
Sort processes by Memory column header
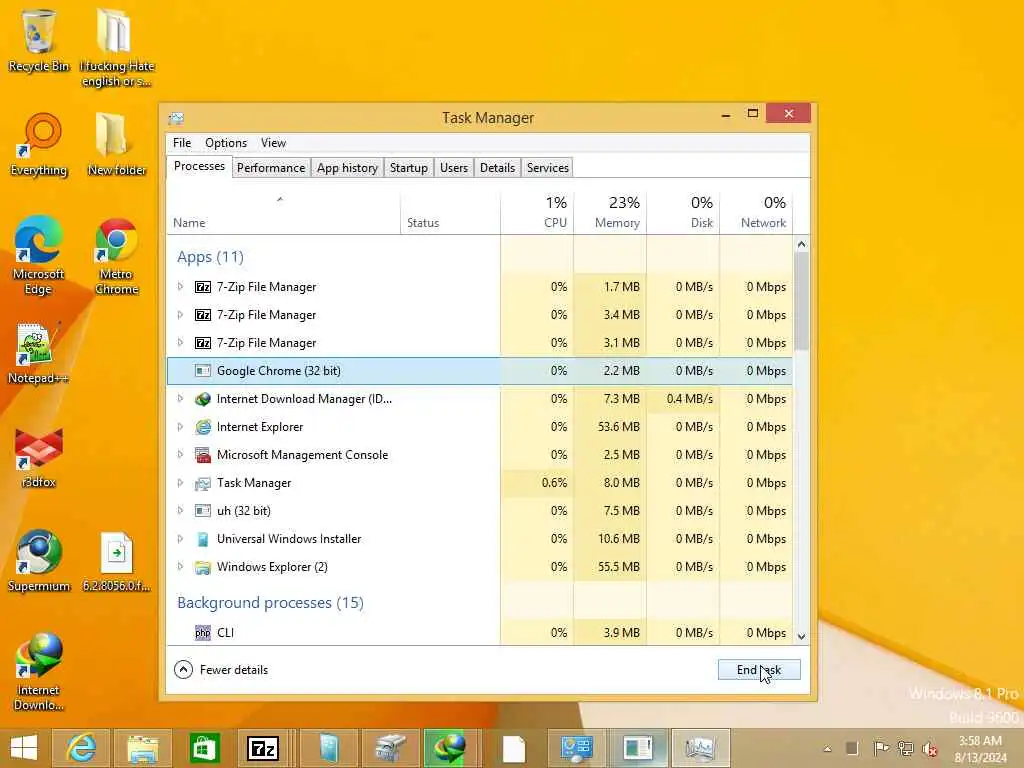610,213
